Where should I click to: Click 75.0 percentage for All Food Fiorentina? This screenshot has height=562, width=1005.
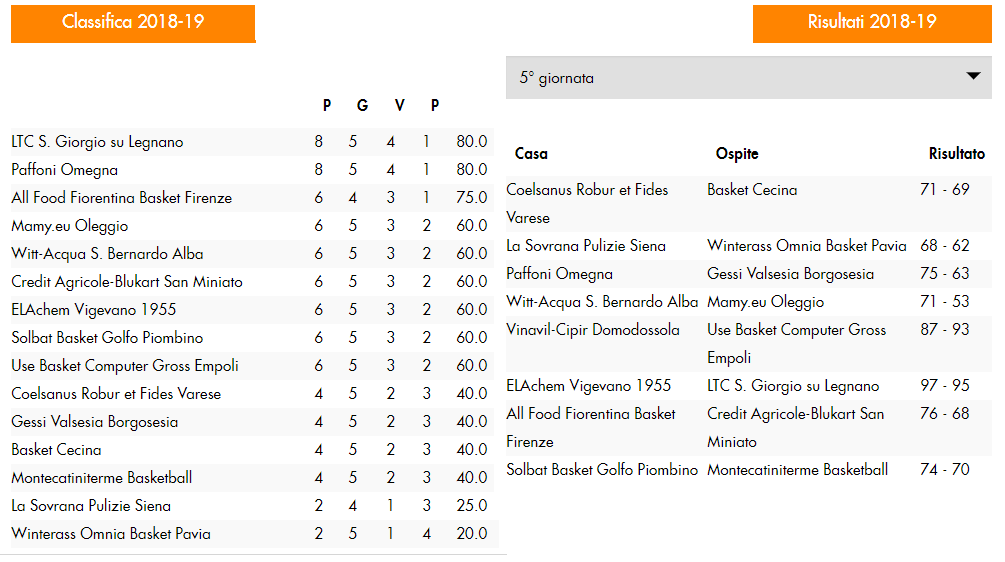(472, 198)
